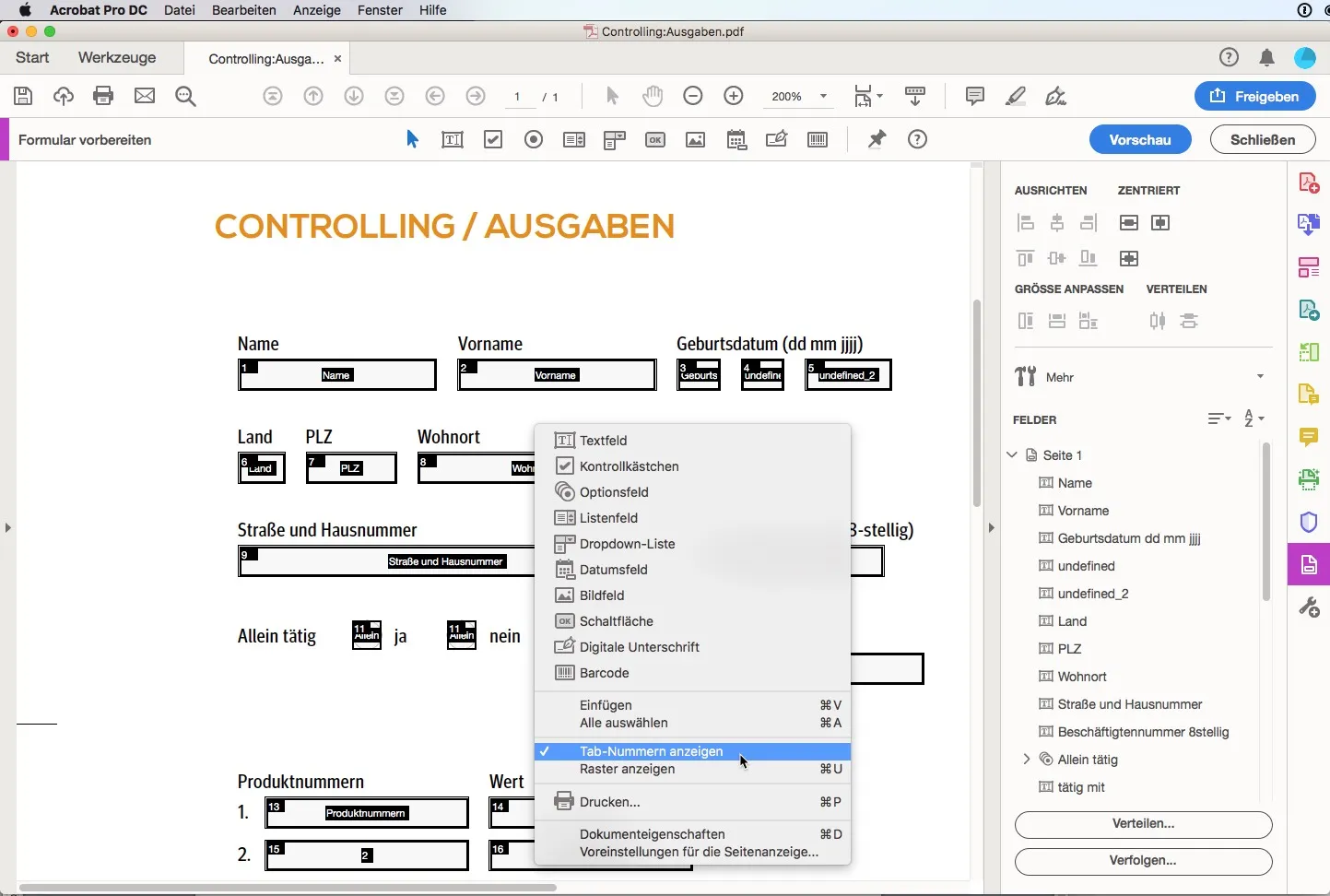Viewport: 1330px width, 896px height.
Task: Click the PDF erstellen icon in right sidebar
Action: click(x=1308, y=182)
